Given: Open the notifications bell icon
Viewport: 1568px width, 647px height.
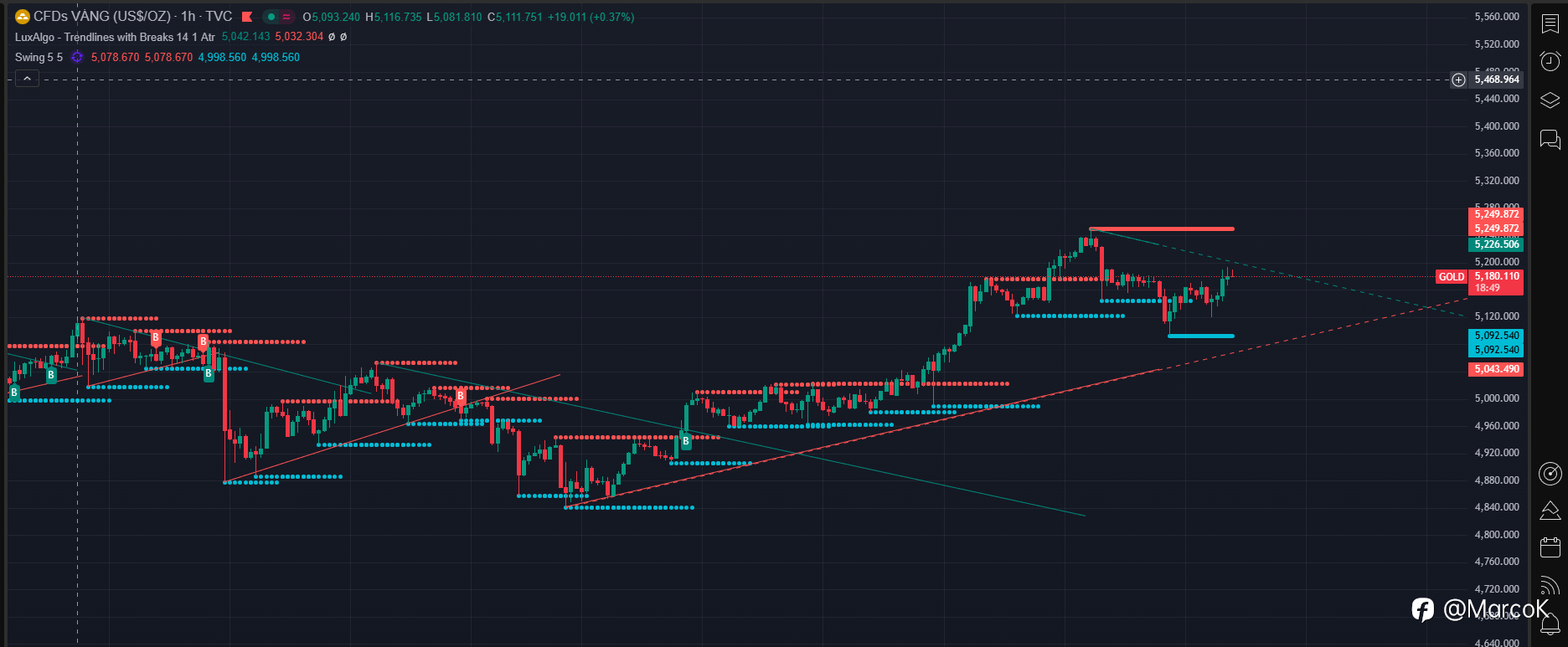Looking at the screenshot, I should 1550,622.
